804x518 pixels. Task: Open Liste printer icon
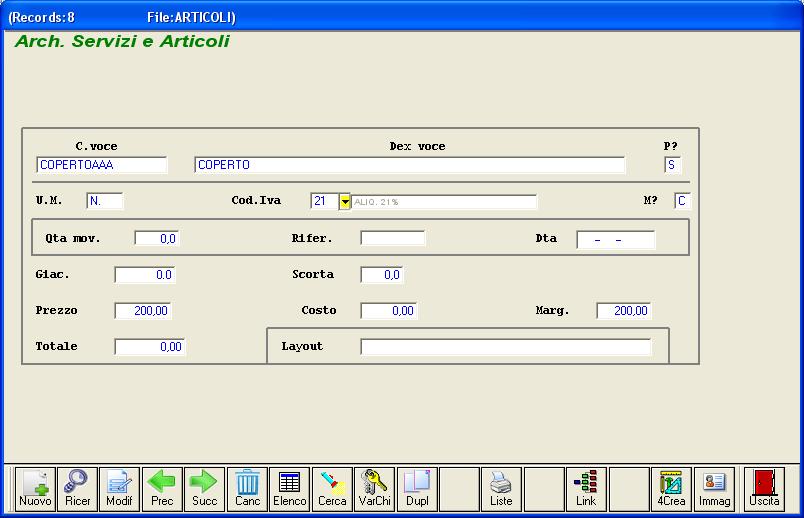click(501, 489)
